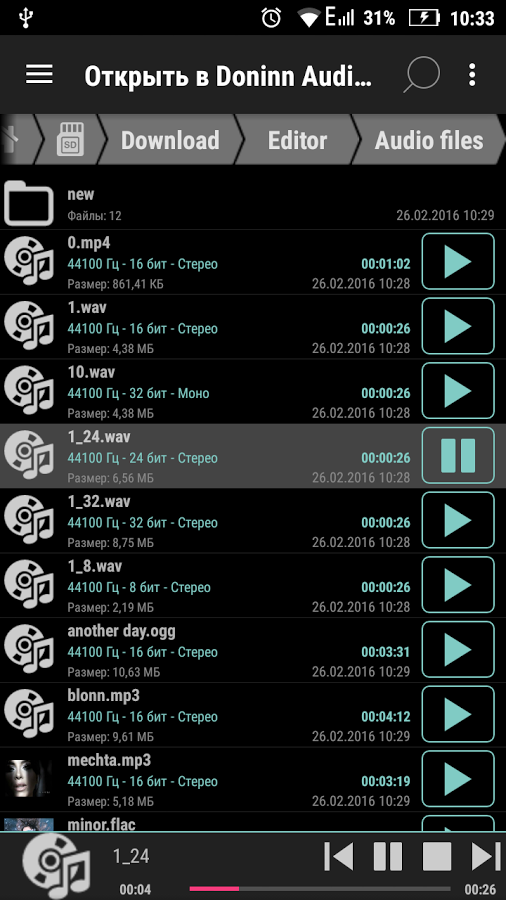The width and height of the screenshot is (506, 900).
Task: Navigate to Editor breadcrumb
Action: tap(297, 140)
